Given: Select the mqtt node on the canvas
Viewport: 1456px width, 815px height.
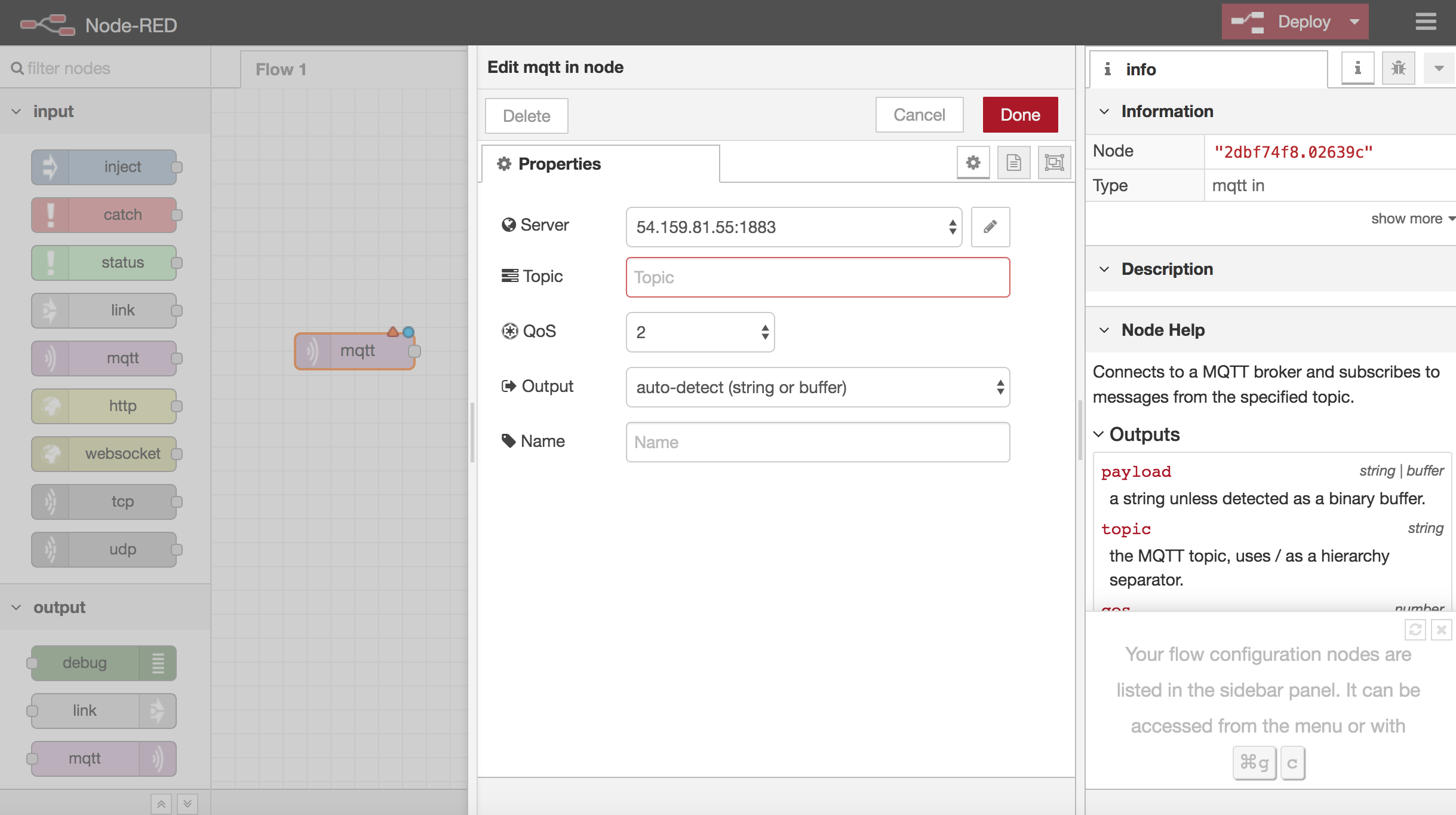Looking at the screenshot, I should (355, 351).
